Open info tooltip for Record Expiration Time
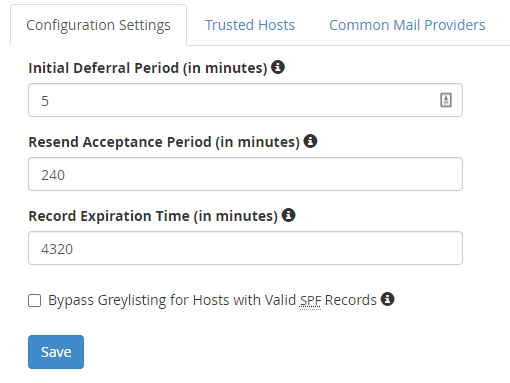510x383 pixels. click(x=288, y=215)
